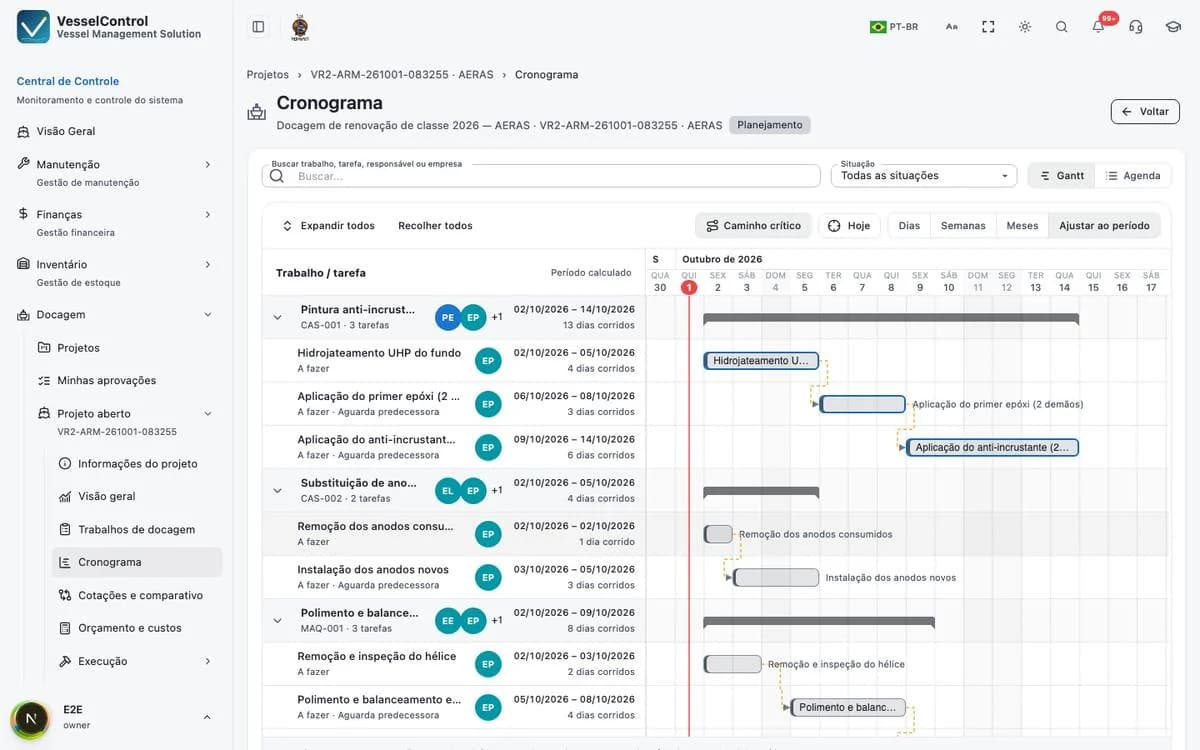Switch theme using the sun icon
The image size is (1200, 750).
point(1025,27)
